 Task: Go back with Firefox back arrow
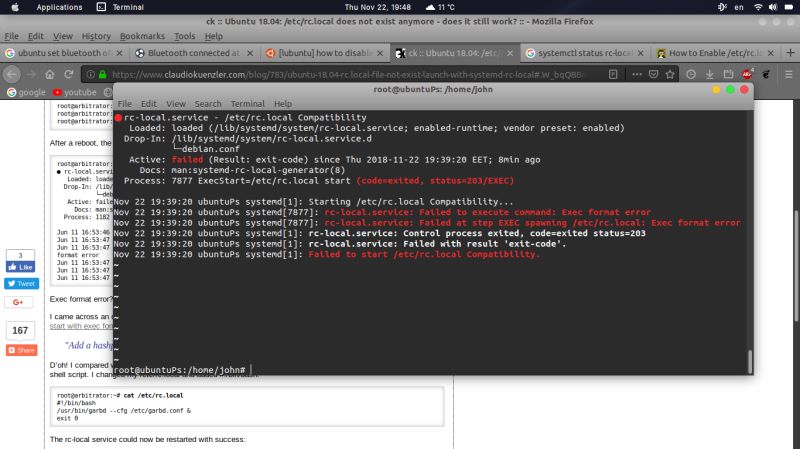(x=12, y=74)
